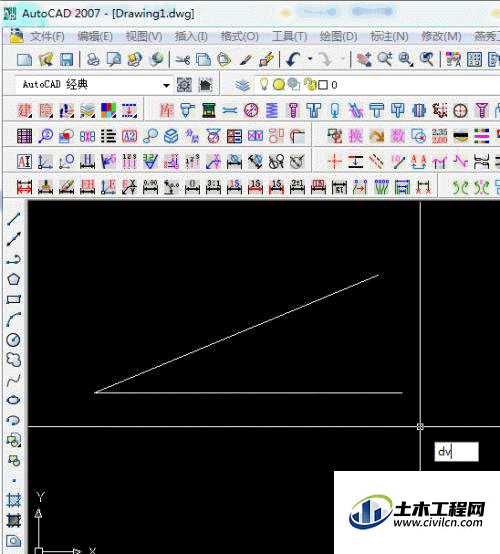Screen dimensions: 500x554
Task: Click the Redo arrow icon
Action: pyautogui.click(x=325, y=59)
